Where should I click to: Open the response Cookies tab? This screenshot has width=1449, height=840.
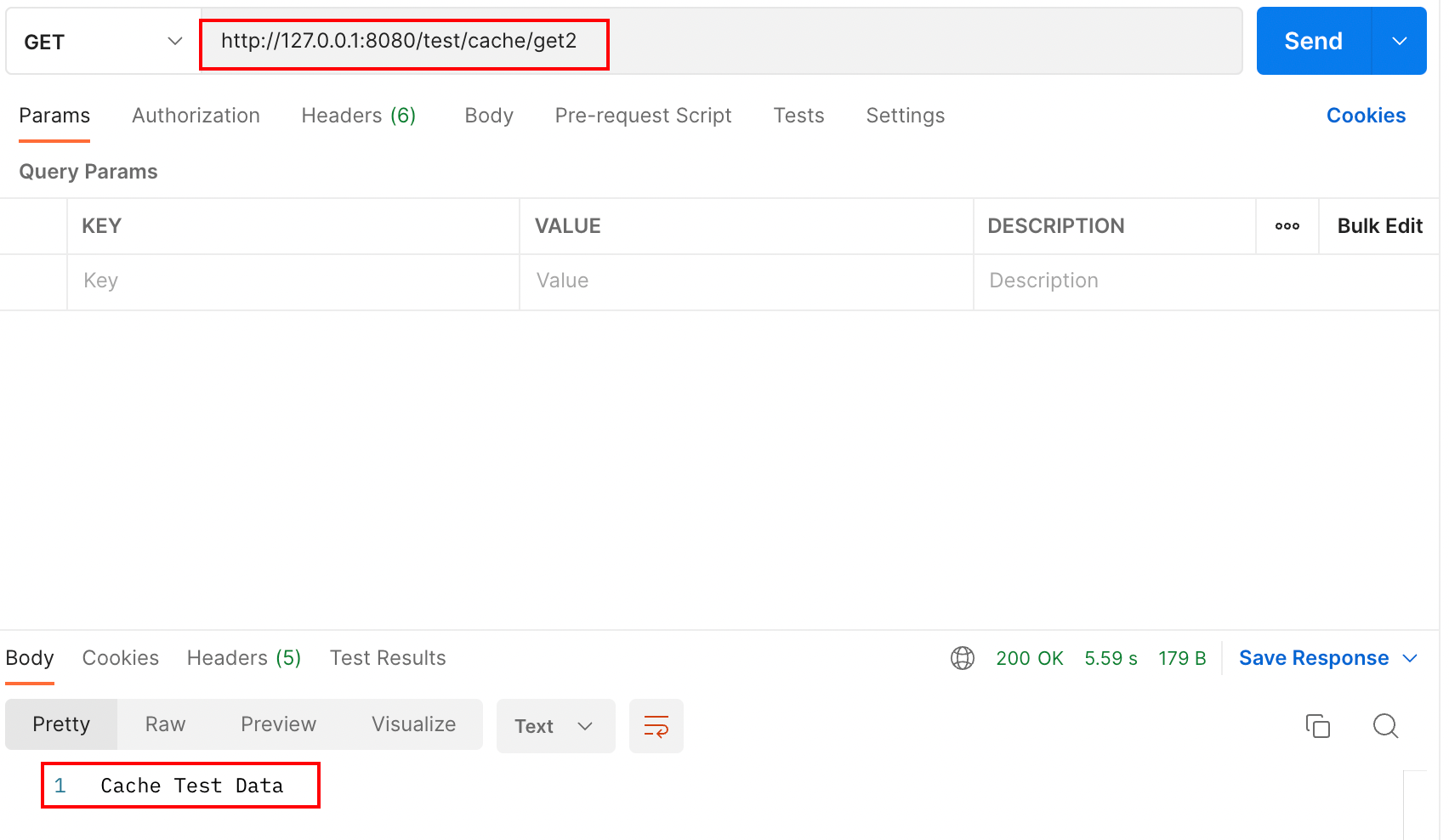[x=120, y=658]
